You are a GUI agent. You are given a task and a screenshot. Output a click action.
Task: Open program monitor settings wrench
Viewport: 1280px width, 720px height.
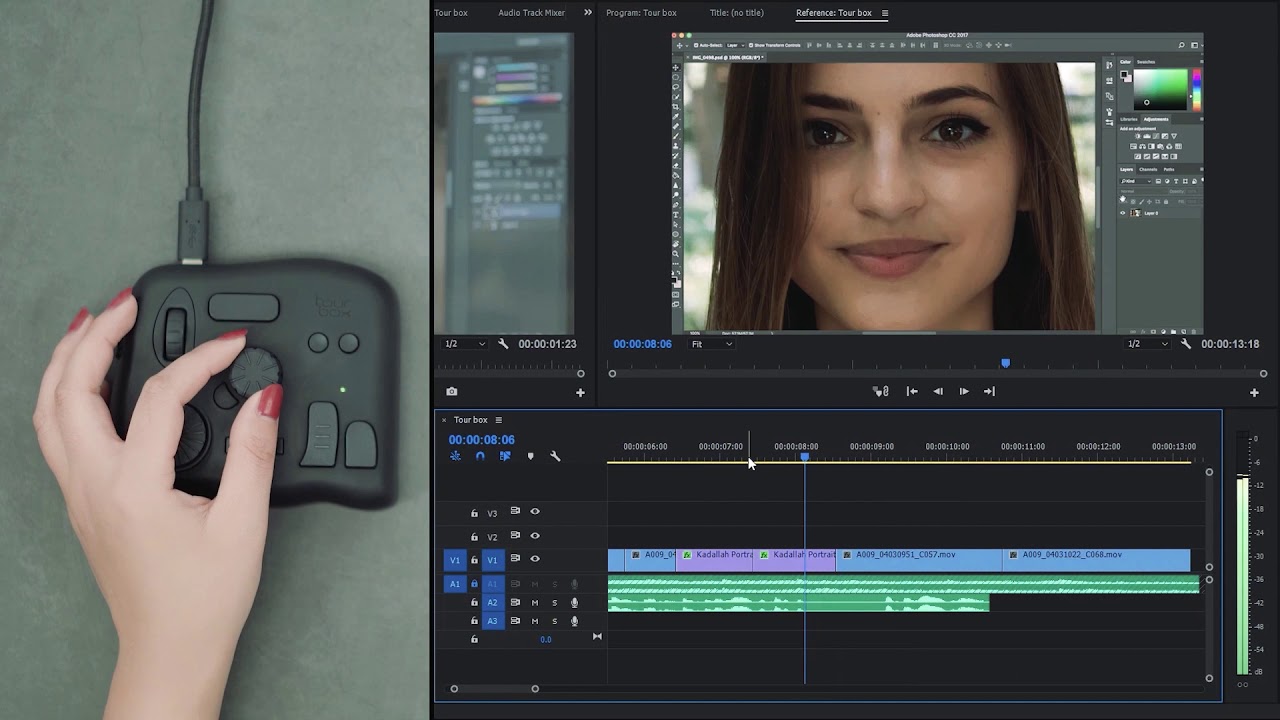click(x=1186, y=344)
